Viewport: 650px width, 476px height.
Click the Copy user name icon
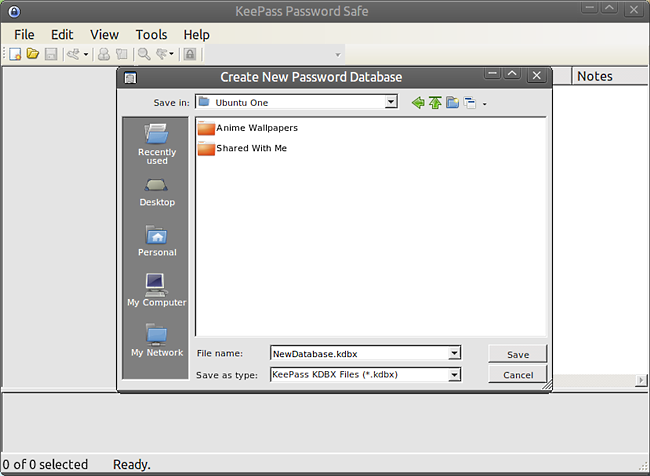click(104, 54)
